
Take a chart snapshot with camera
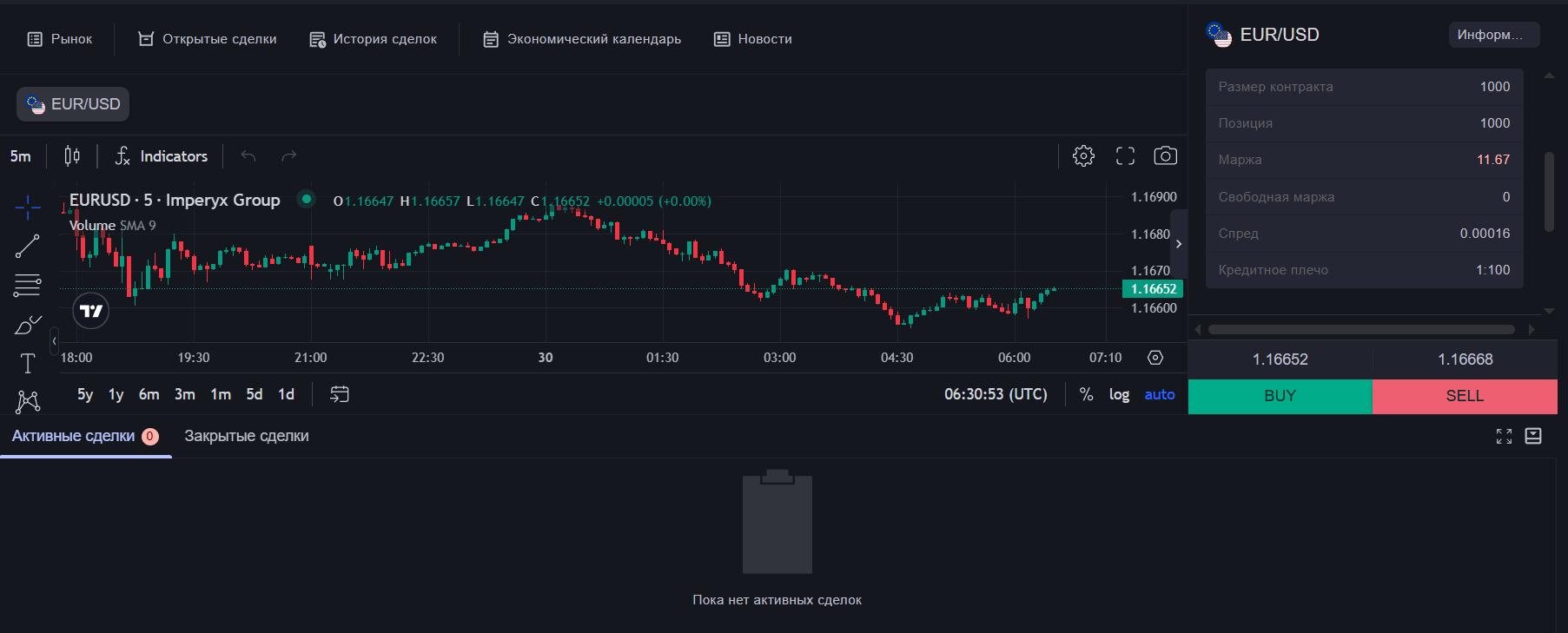click(x=1165, y=156)
